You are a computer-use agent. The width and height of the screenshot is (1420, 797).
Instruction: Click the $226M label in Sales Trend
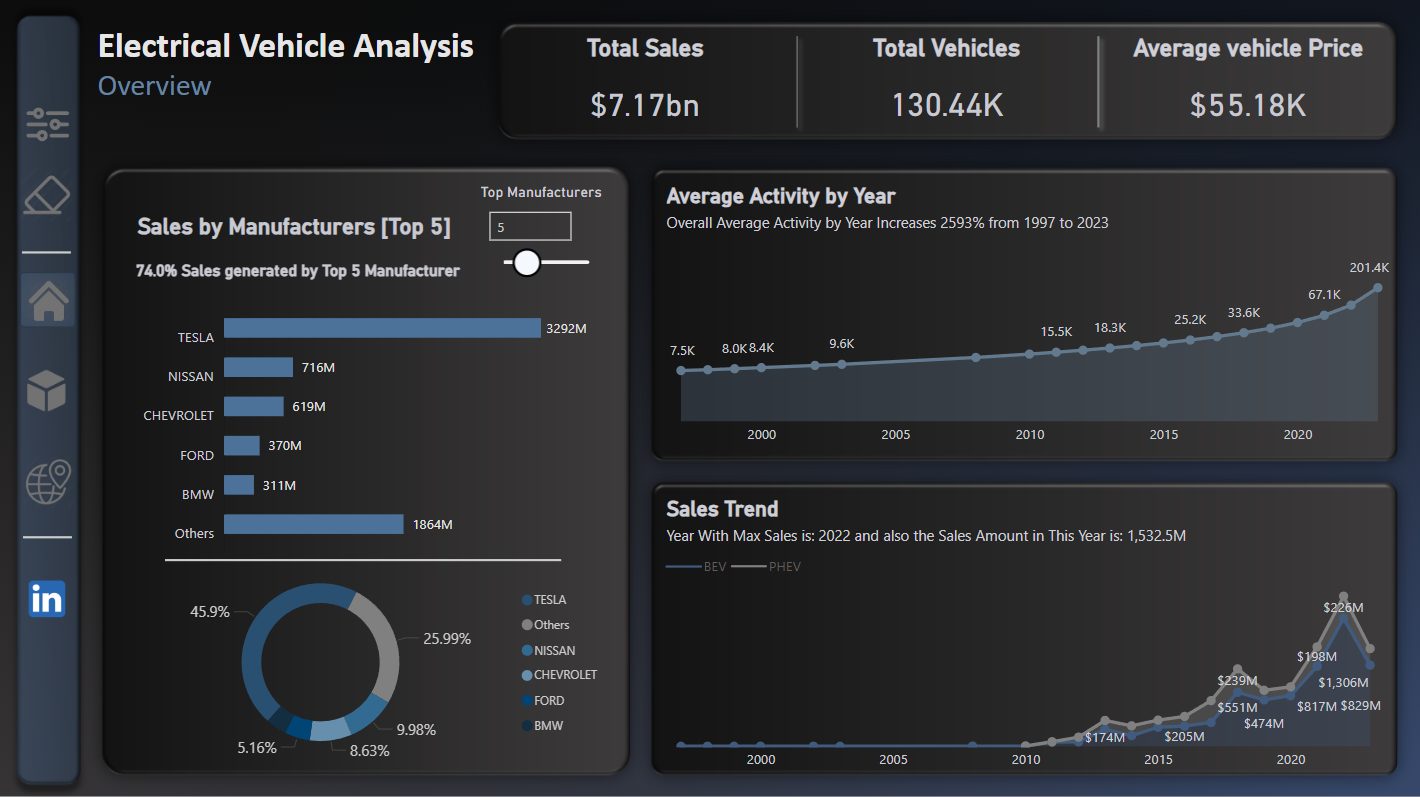click(1343, 607)
